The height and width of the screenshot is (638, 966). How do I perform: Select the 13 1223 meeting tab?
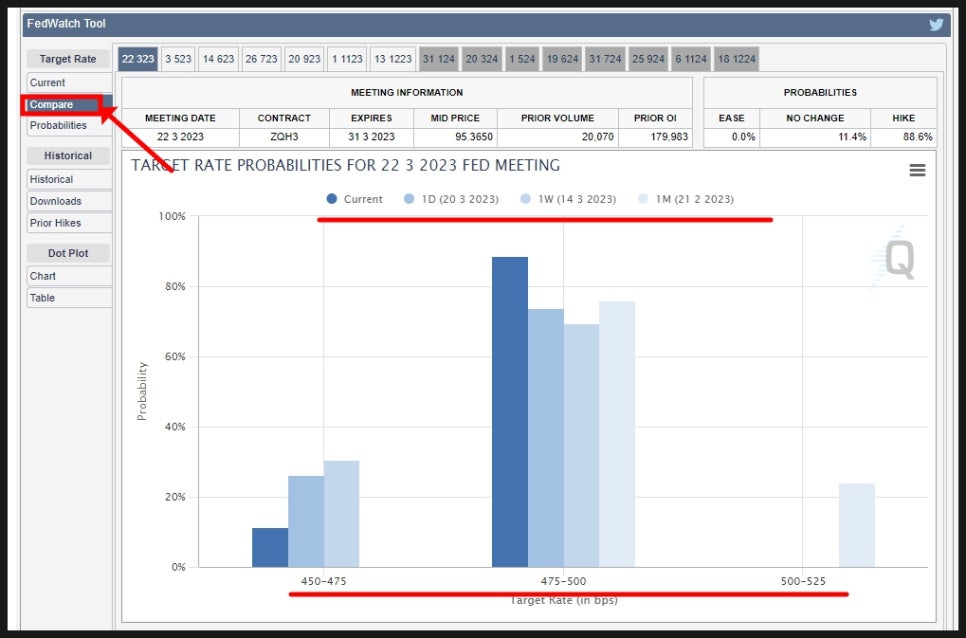pos(393,59)
